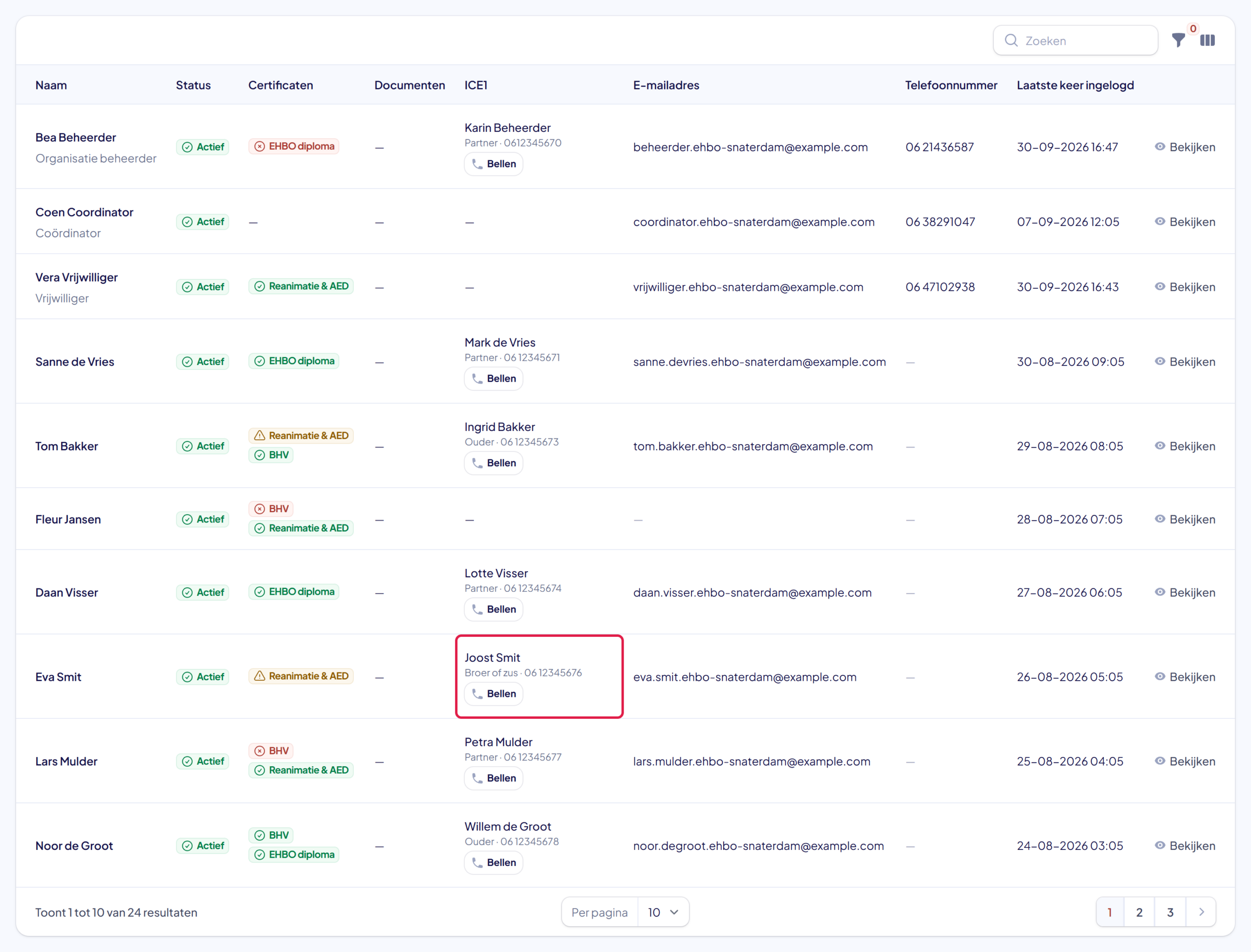Screen dimensions: 1251x952
Task: Click Coen Coordinator's Actief status badge
Action: (x=202, y=222)
